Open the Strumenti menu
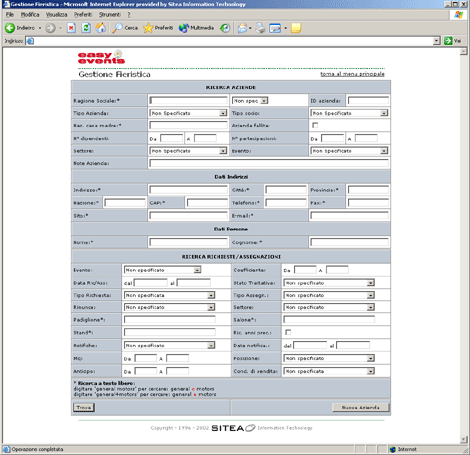 (110, 15)
